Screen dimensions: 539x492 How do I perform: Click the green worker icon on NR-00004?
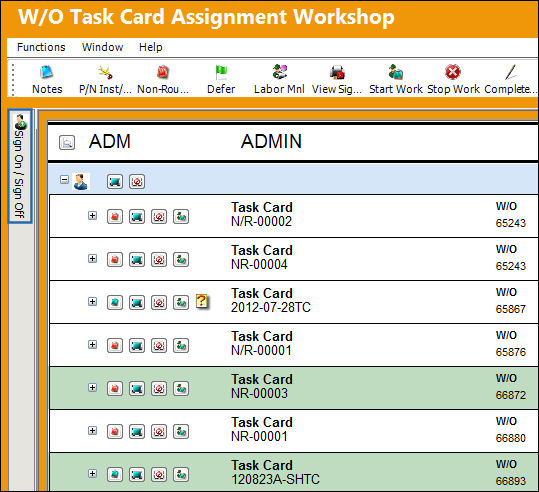click(181, 260)
